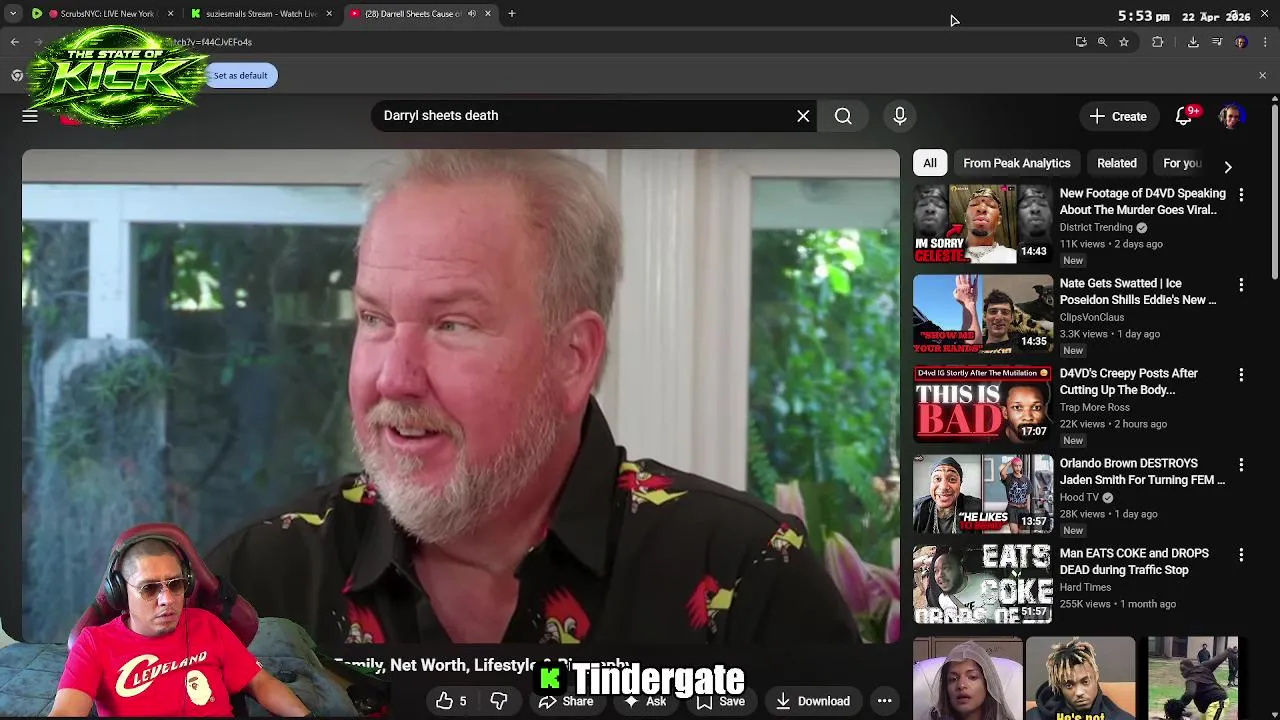Select the For you filter chip

click(x=1182, y=163)
